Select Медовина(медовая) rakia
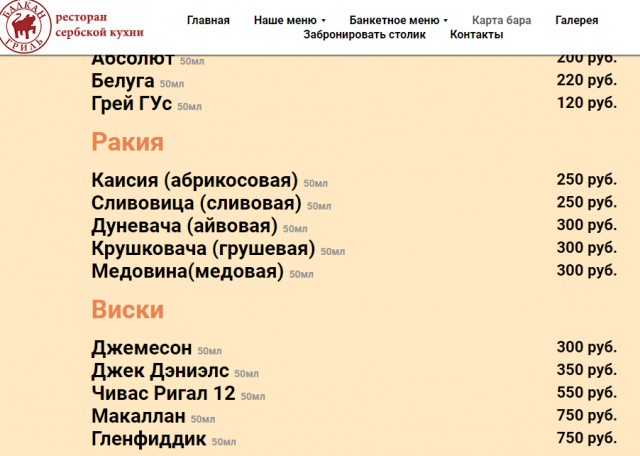Viewport: 640px width, 456px height. [187, 271]
